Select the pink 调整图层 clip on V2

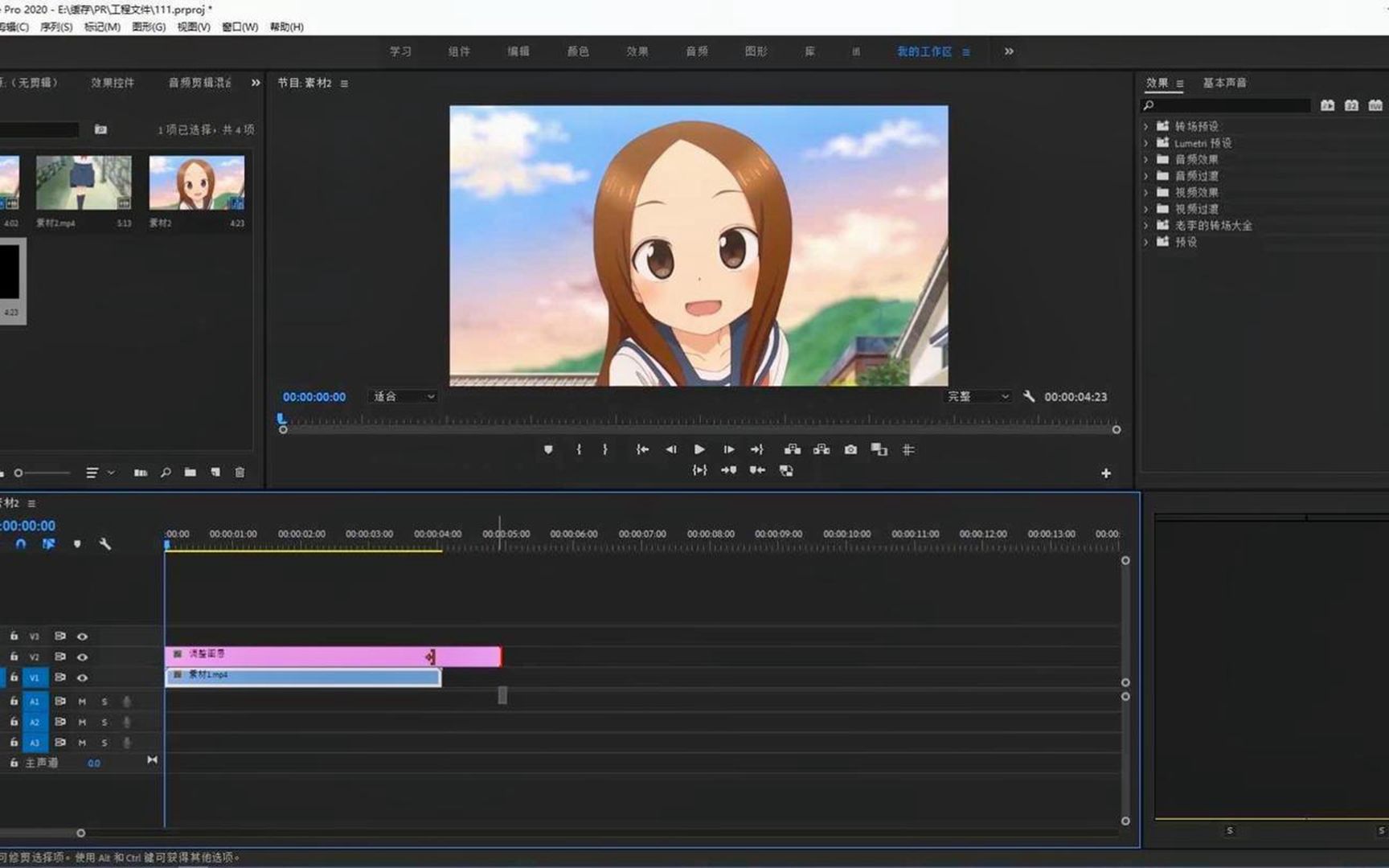tap(333, 657)
